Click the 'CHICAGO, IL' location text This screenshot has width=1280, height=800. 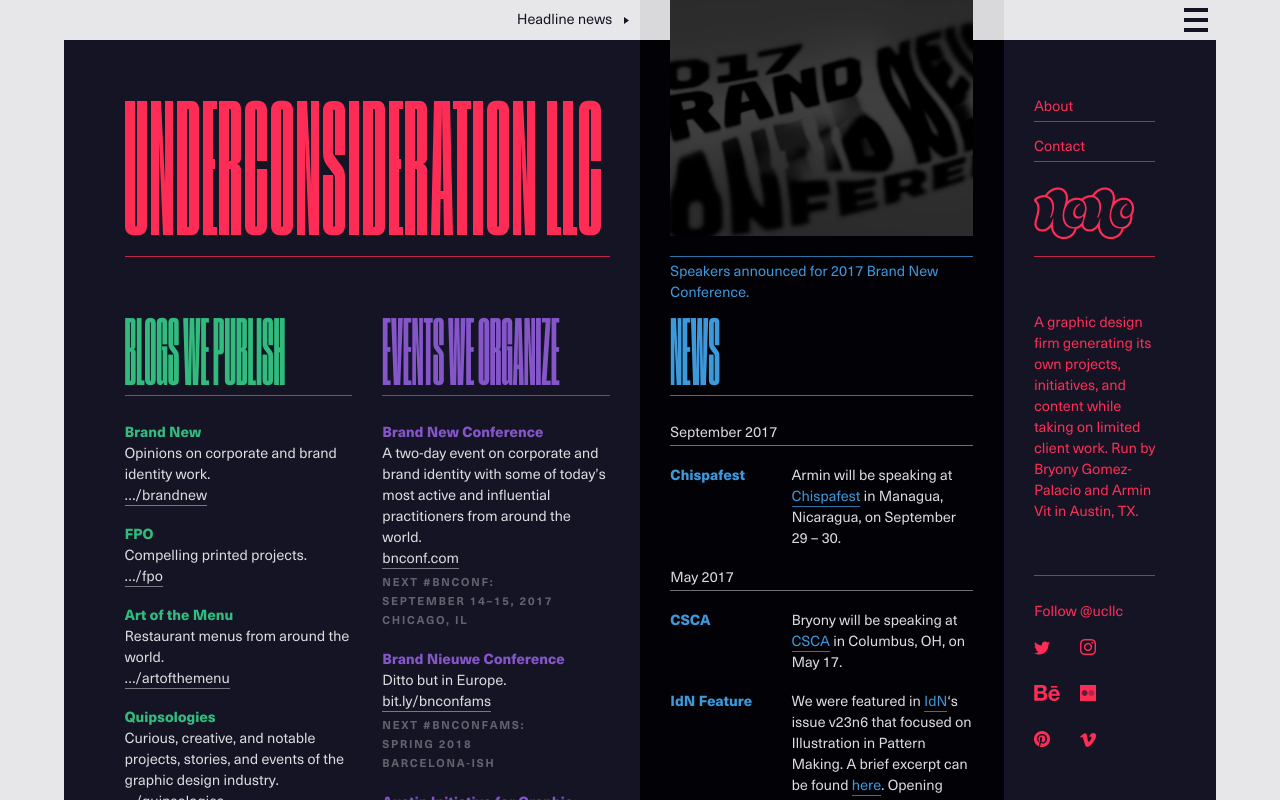(425, 620)
